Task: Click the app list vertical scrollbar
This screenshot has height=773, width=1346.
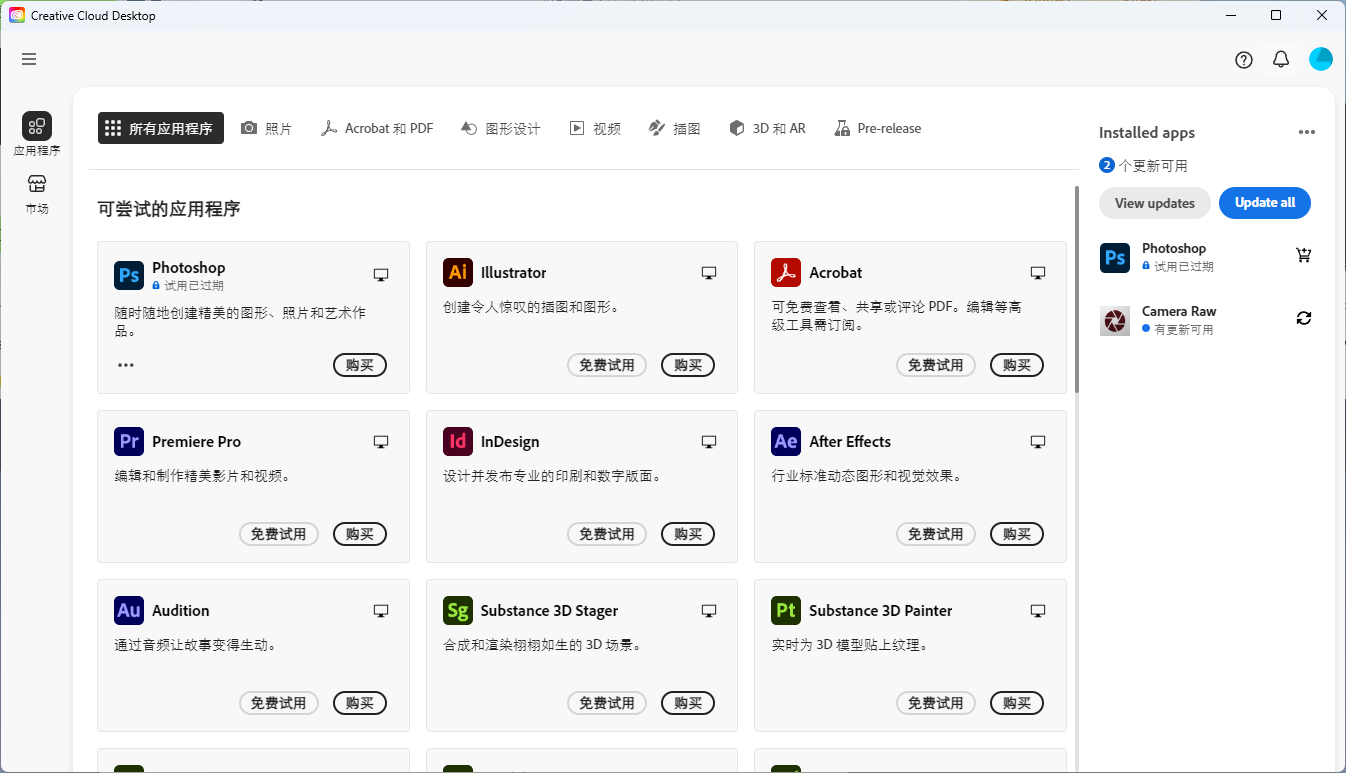Action: coord(1077,289)
